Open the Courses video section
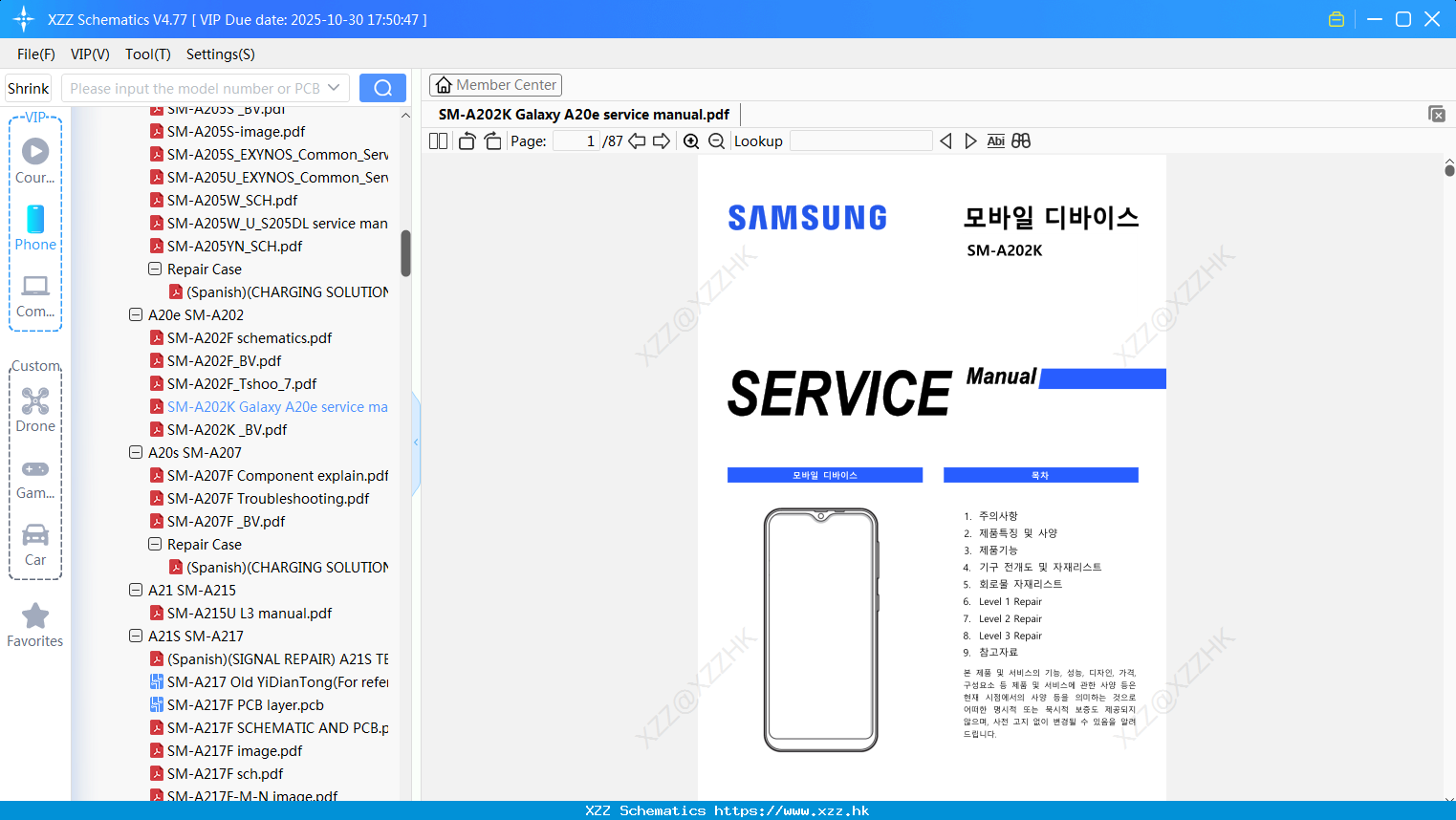Image resolution: width=1456 pixels, height=820 pixels. [x=35, y=160]
